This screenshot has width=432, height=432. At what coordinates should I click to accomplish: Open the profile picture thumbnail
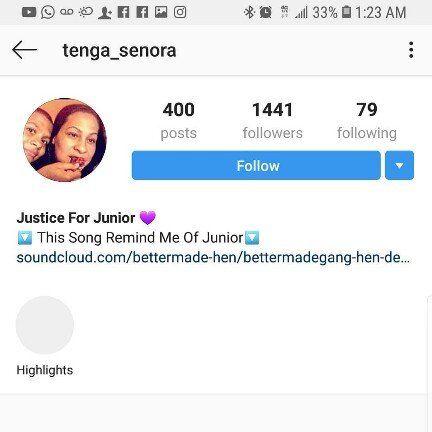coord(65,140)
